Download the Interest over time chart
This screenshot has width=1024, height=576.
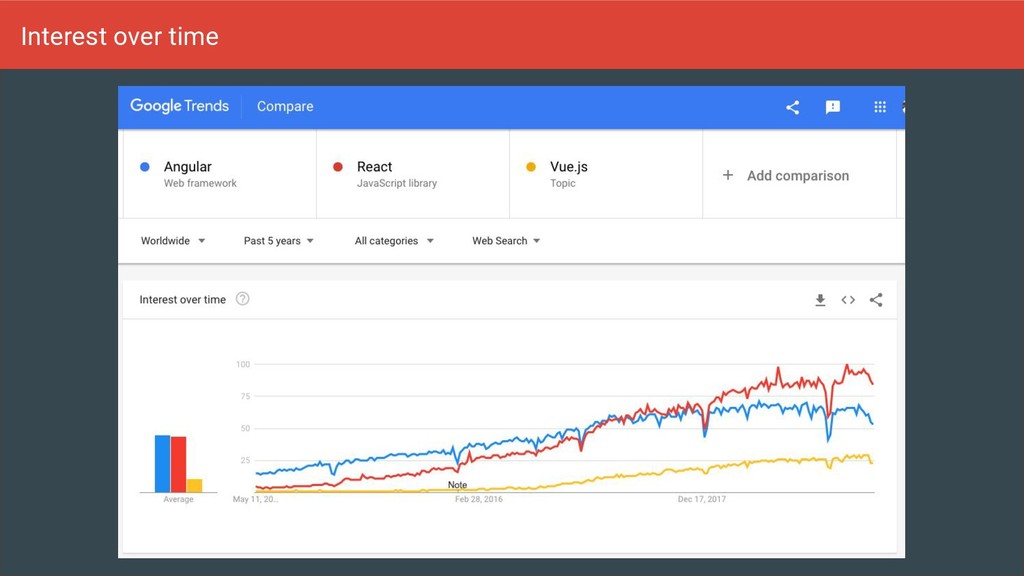[820, 300]
